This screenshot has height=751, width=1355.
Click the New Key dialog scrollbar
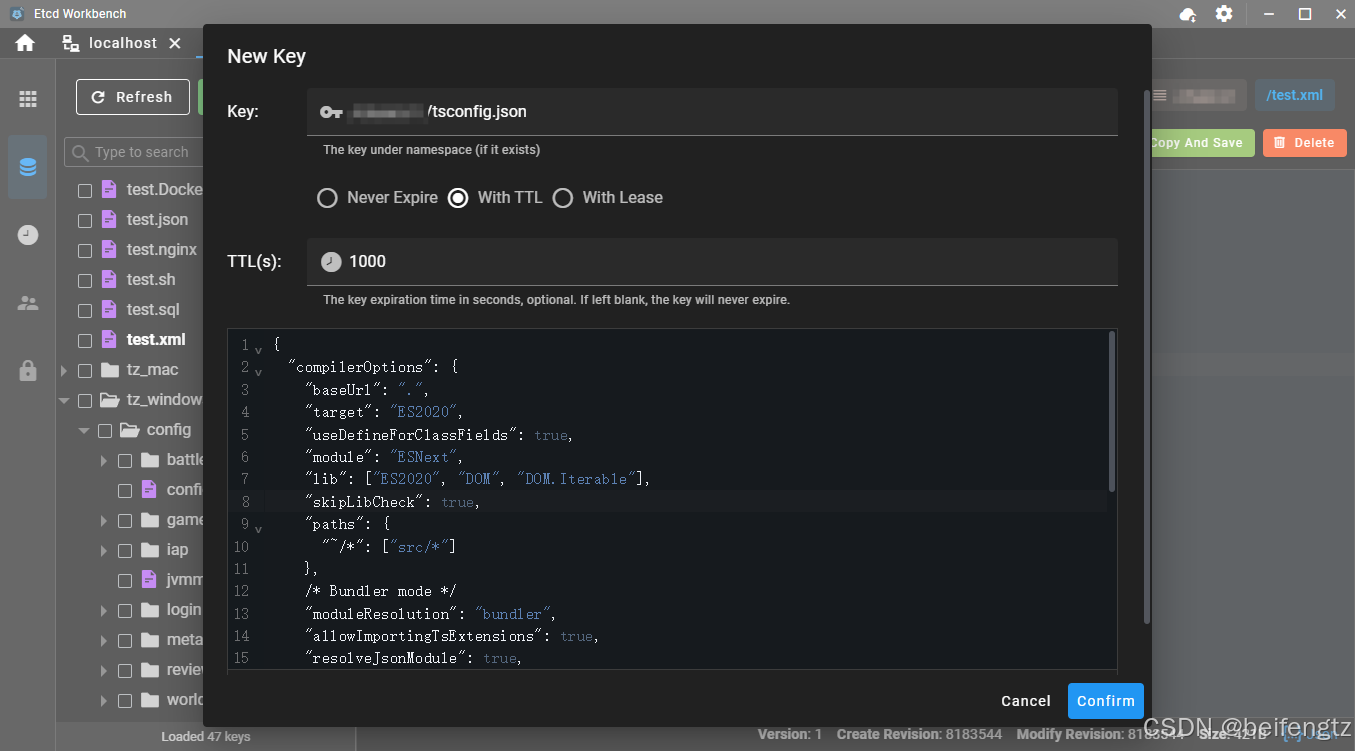click(x=1146, y=355)
